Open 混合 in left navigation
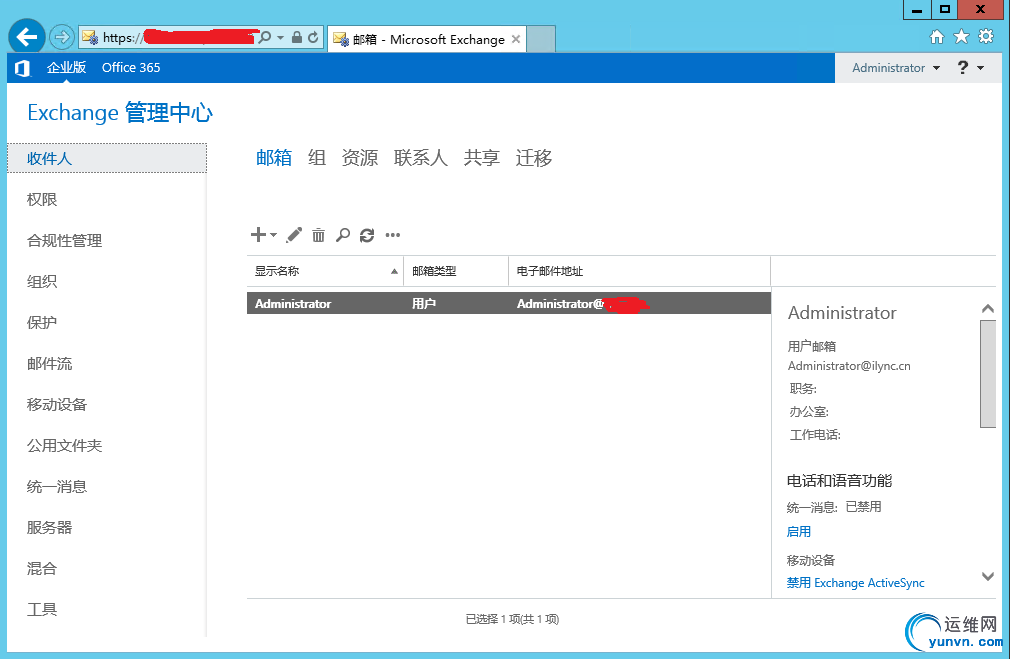1010x659 pixels. click(x=42, y=569)
